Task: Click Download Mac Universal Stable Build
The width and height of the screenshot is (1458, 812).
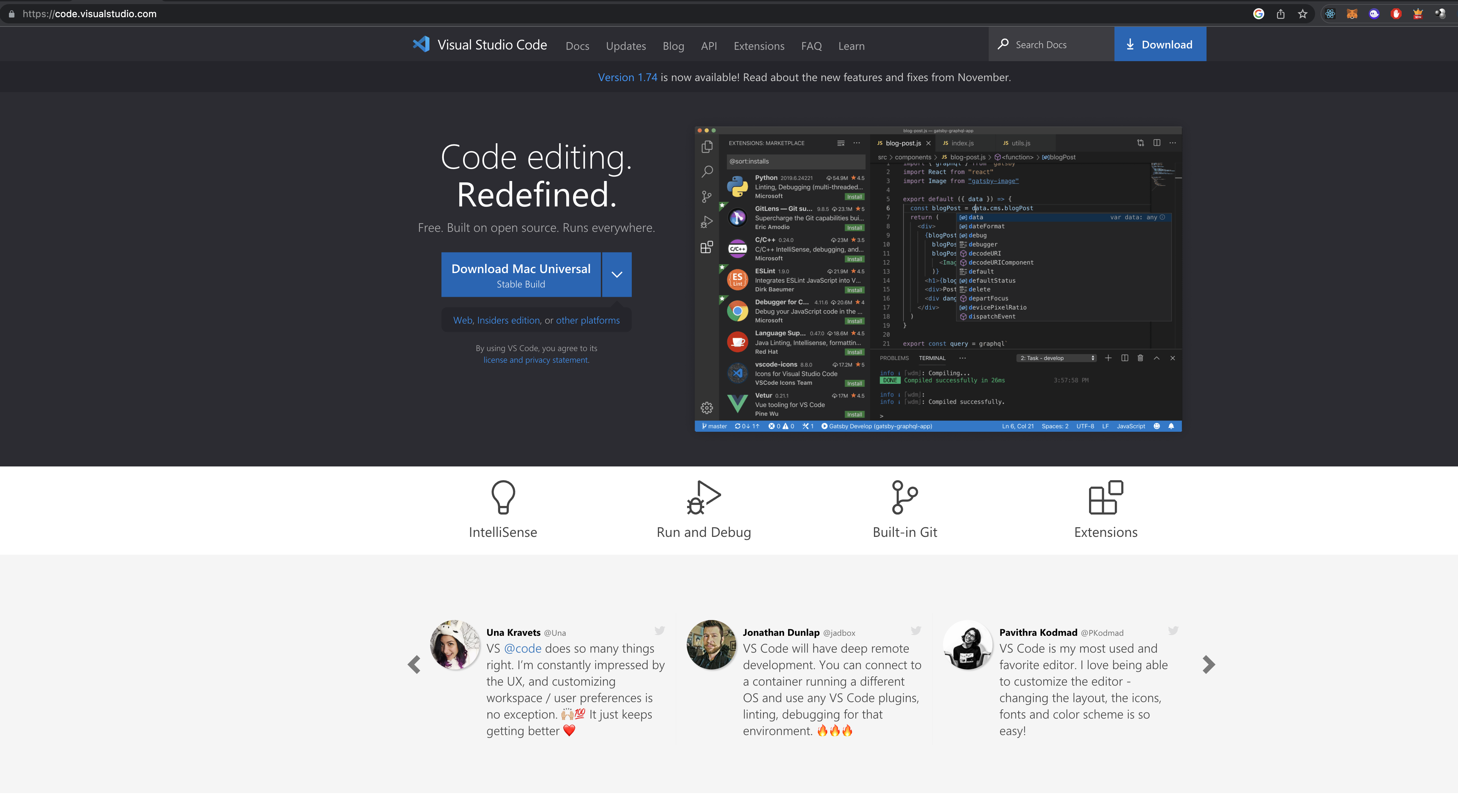Action: (x=521, y=274)
